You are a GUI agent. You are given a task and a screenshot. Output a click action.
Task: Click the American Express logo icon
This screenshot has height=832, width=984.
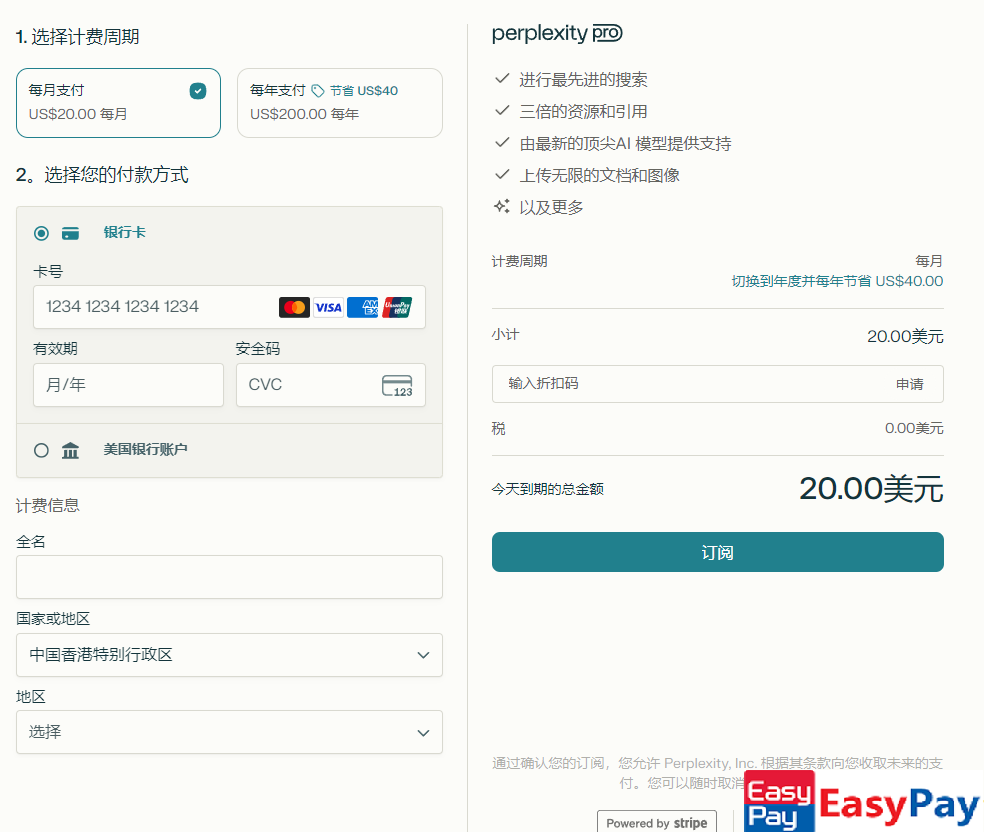[x=363, y=307]
